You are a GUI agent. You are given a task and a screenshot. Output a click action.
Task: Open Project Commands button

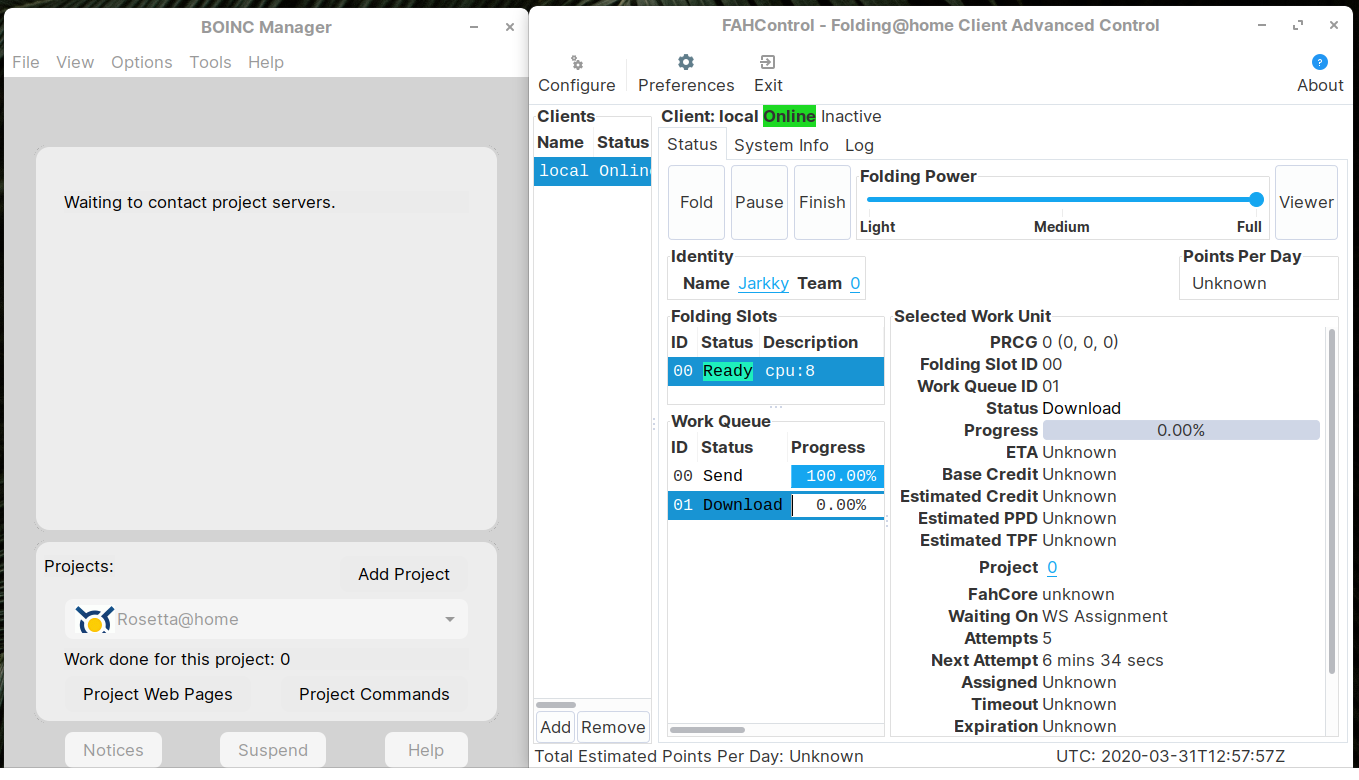pos(374,694)
